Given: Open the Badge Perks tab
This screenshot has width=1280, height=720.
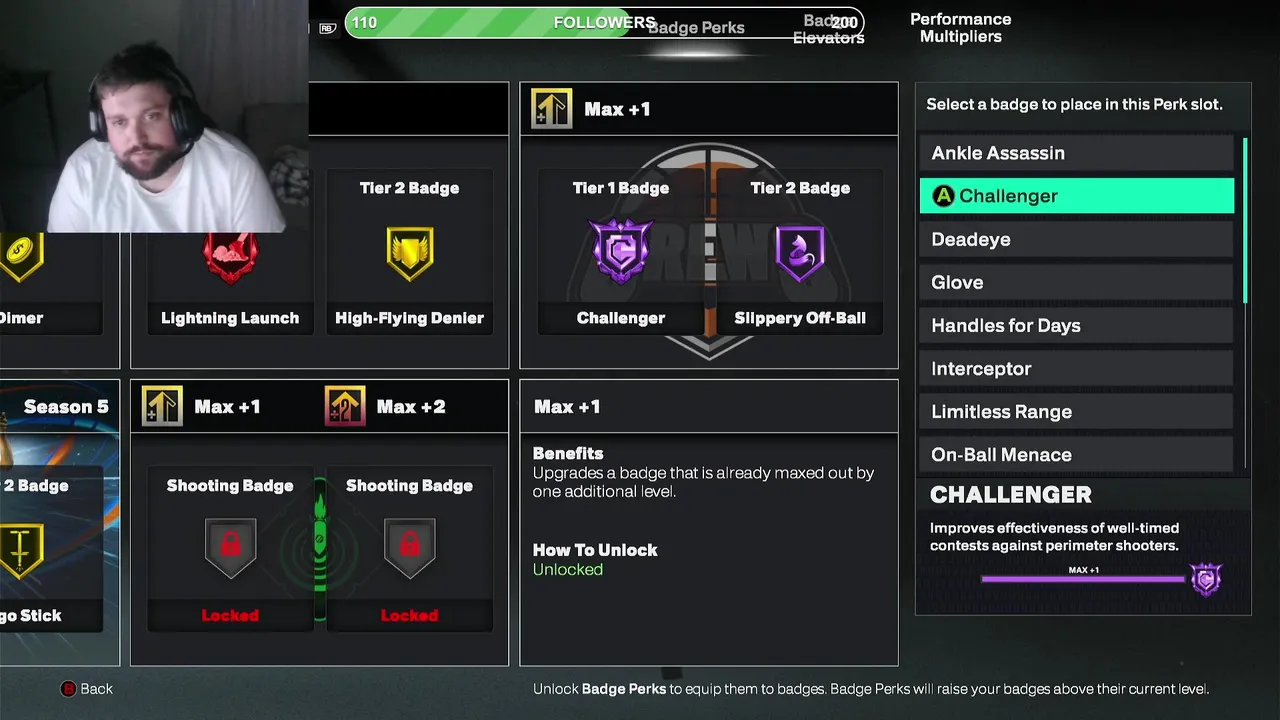Looking at the screenshot, I should pyautogui.click(x=696, y=28).
